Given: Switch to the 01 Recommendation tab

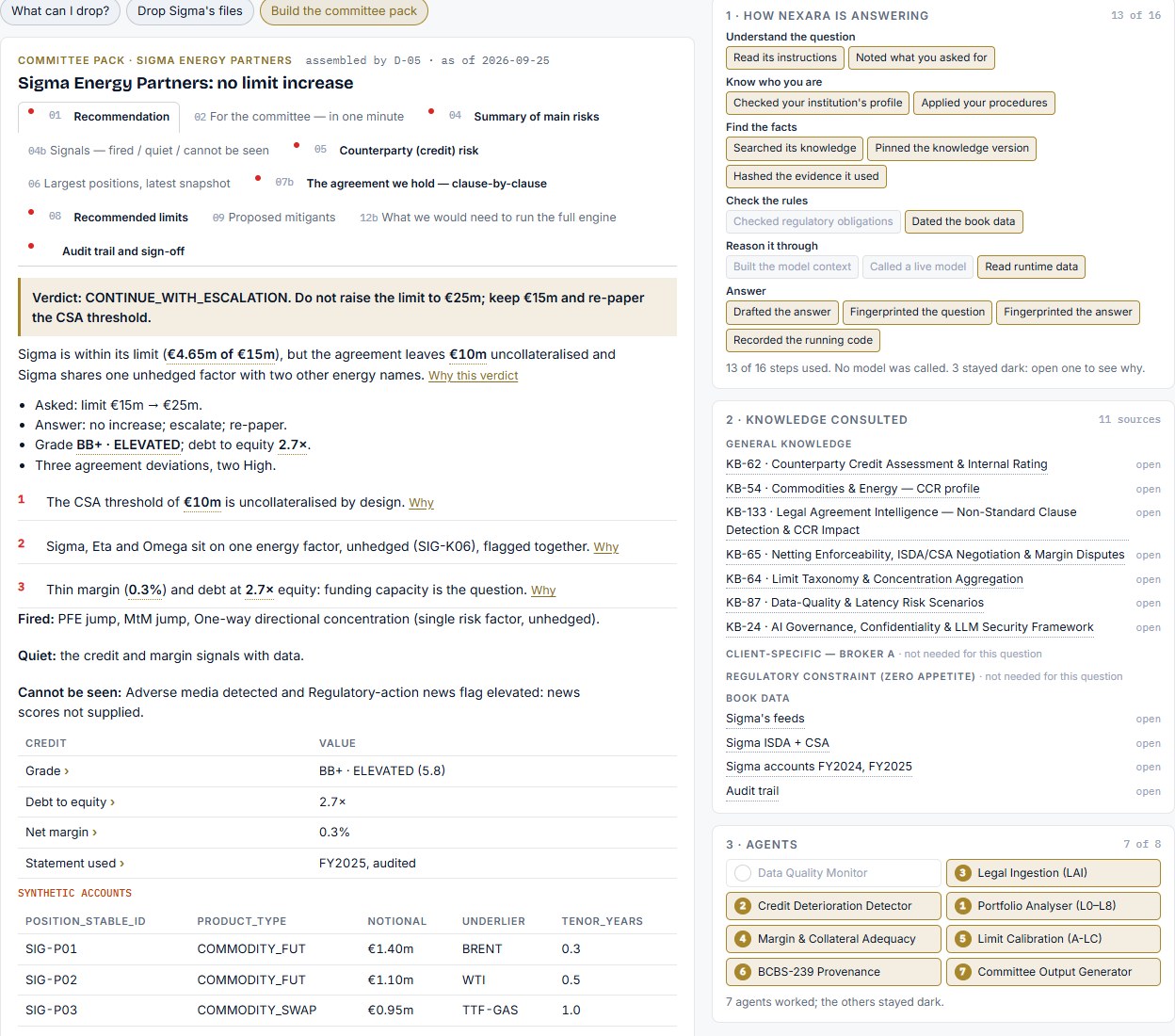Looking at the screenshot, I should click(x=99, y=117).
